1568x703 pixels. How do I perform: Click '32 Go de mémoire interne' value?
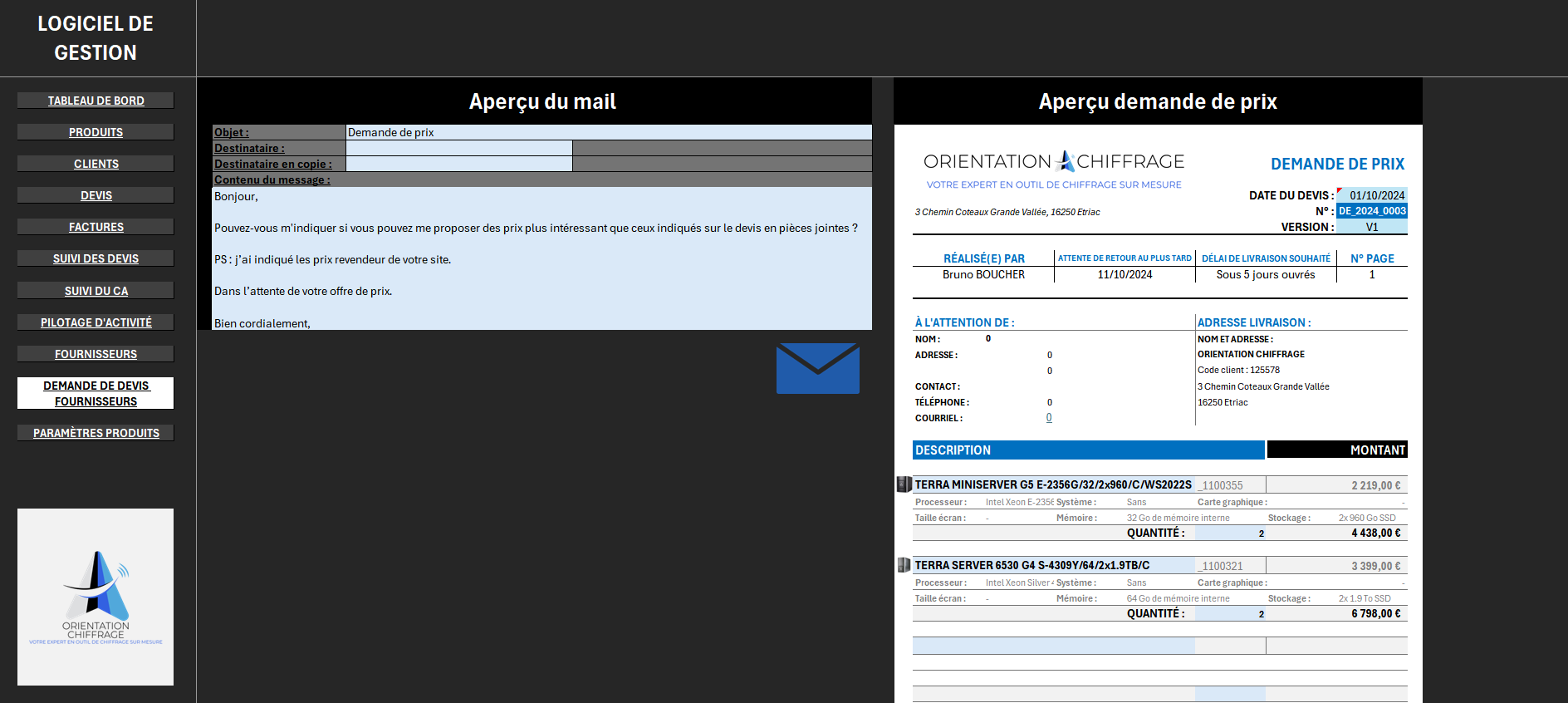point(1178,518)
